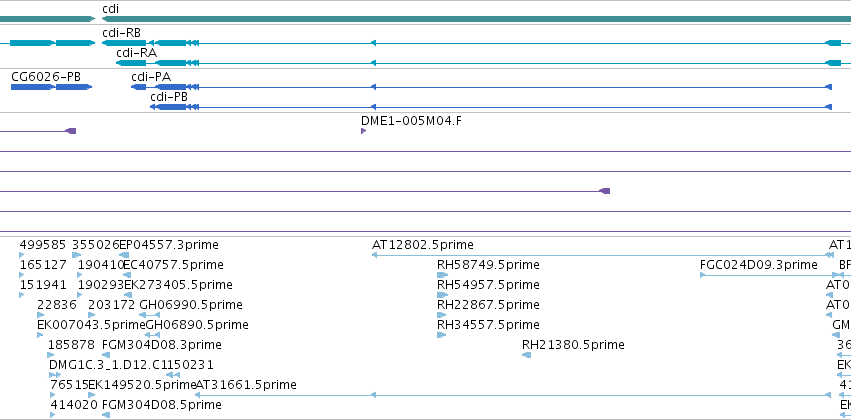
Task: Click the RH22867.5prime label
Action: click(x=488, y=304)
